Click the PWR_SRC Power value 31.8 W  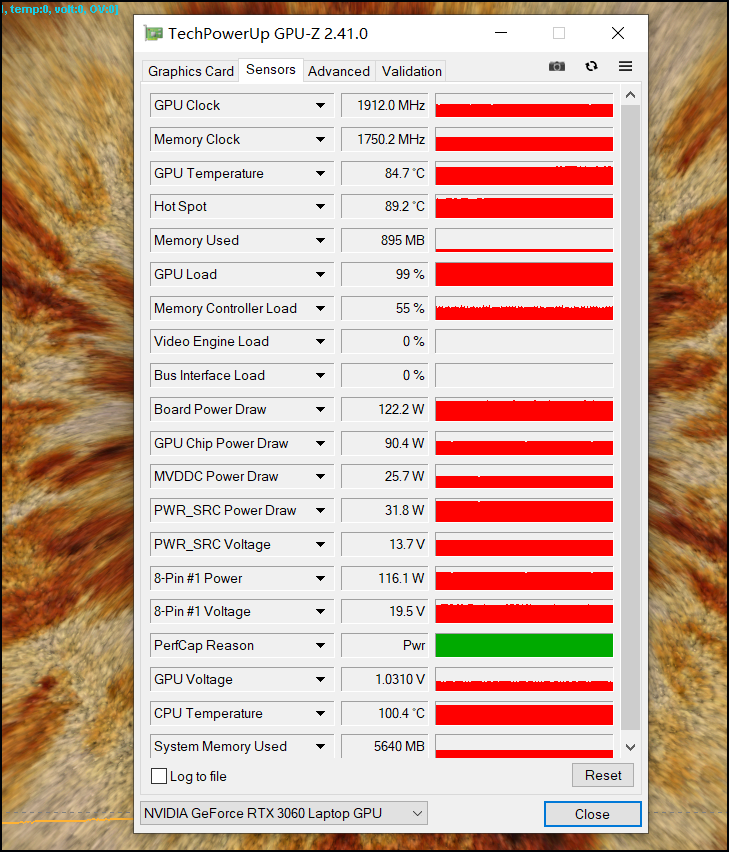[x=385, y=510]
